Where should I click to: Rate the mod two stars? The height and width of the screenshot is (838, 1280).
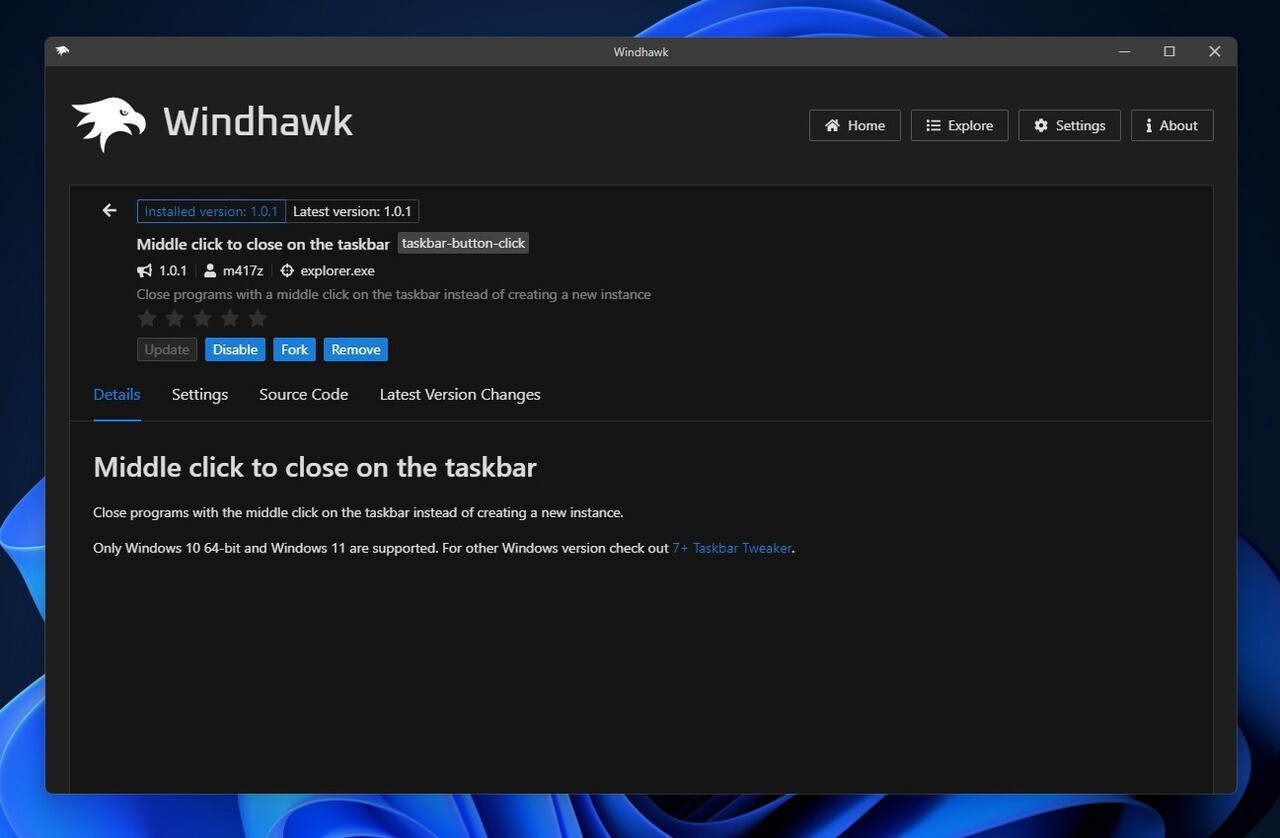(x=175, y=318)
